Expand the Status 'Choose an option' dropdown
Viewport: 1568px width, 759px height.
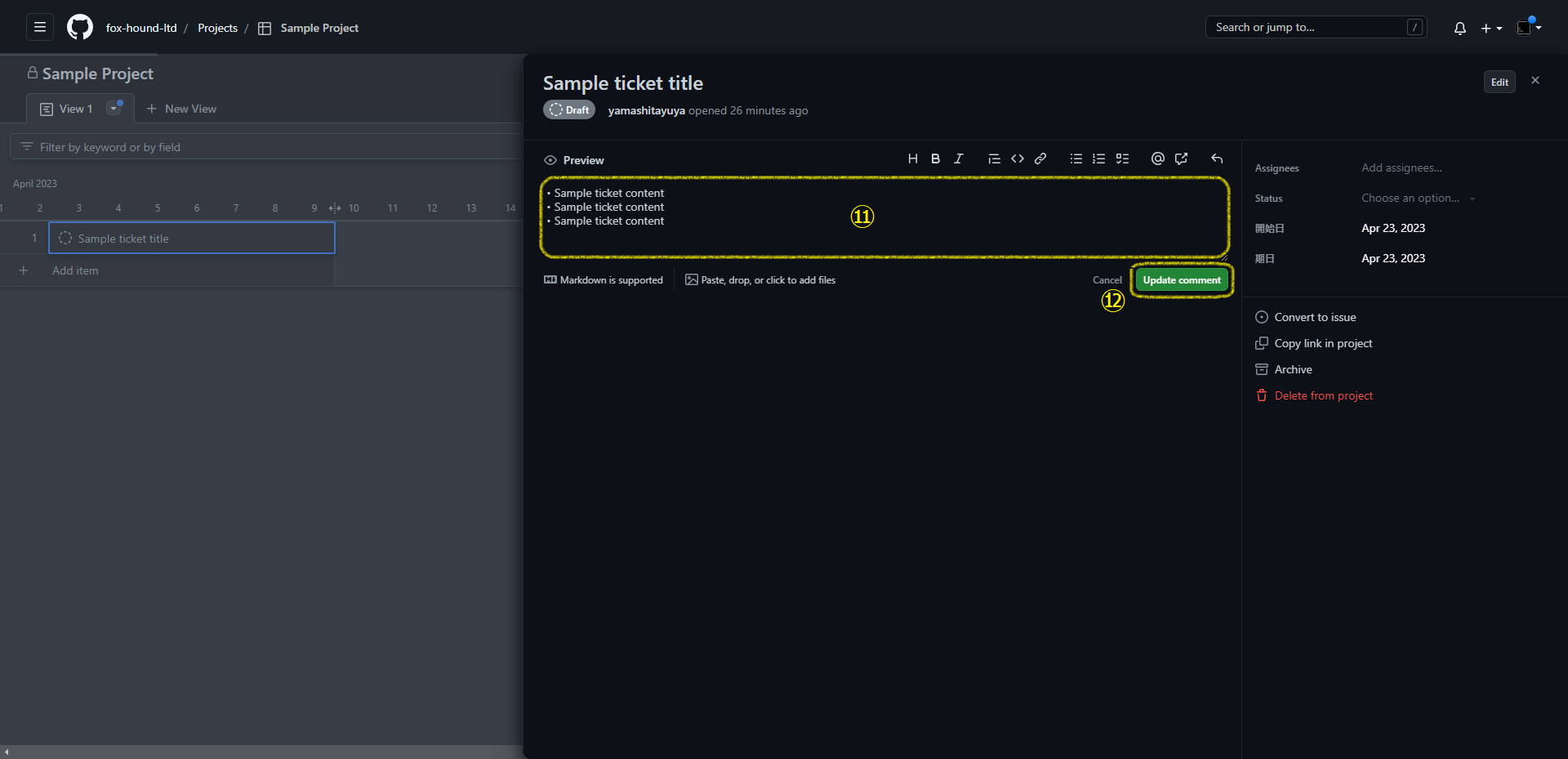pos(1418,199)
